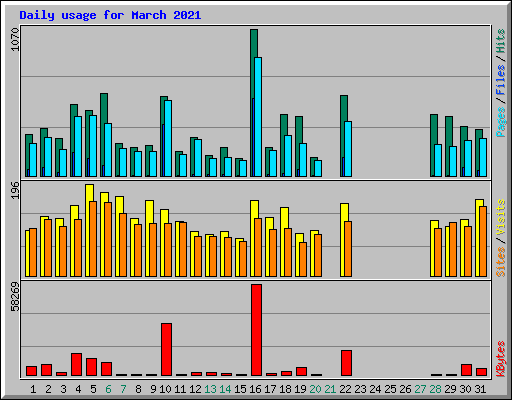Click the orange sites bar for day 31

(x=483, y=241)
